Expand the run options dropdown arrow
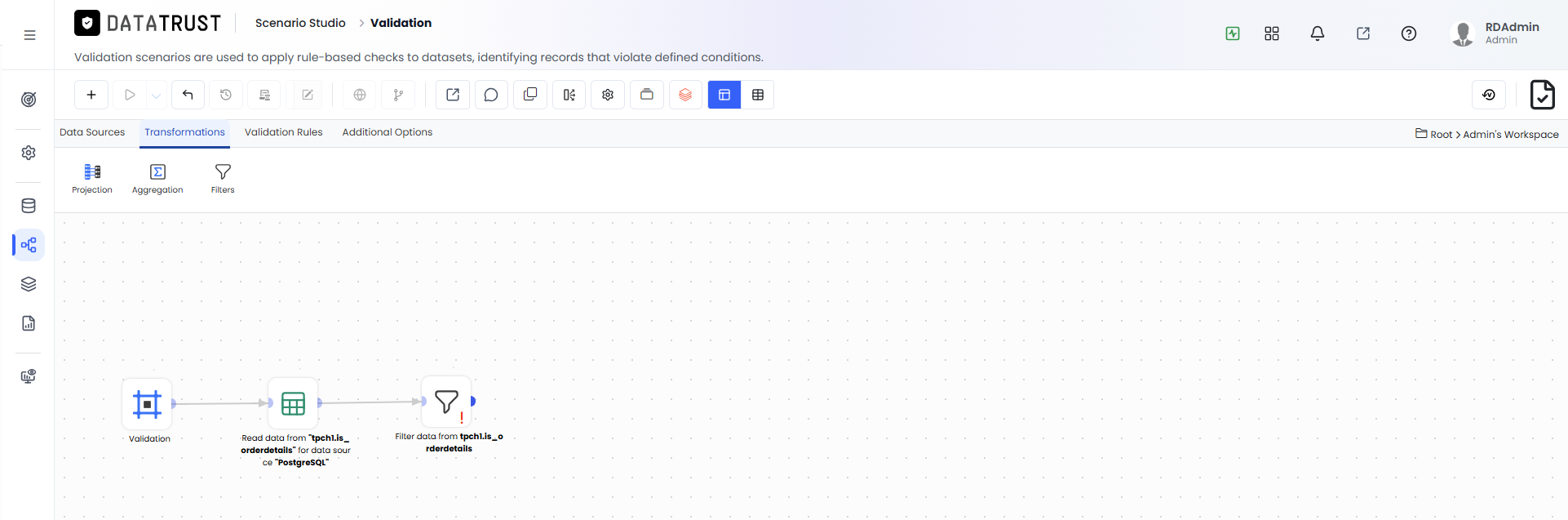Image resolution: width=1568 pixels, height=520 pixels. tap(156, 95)
